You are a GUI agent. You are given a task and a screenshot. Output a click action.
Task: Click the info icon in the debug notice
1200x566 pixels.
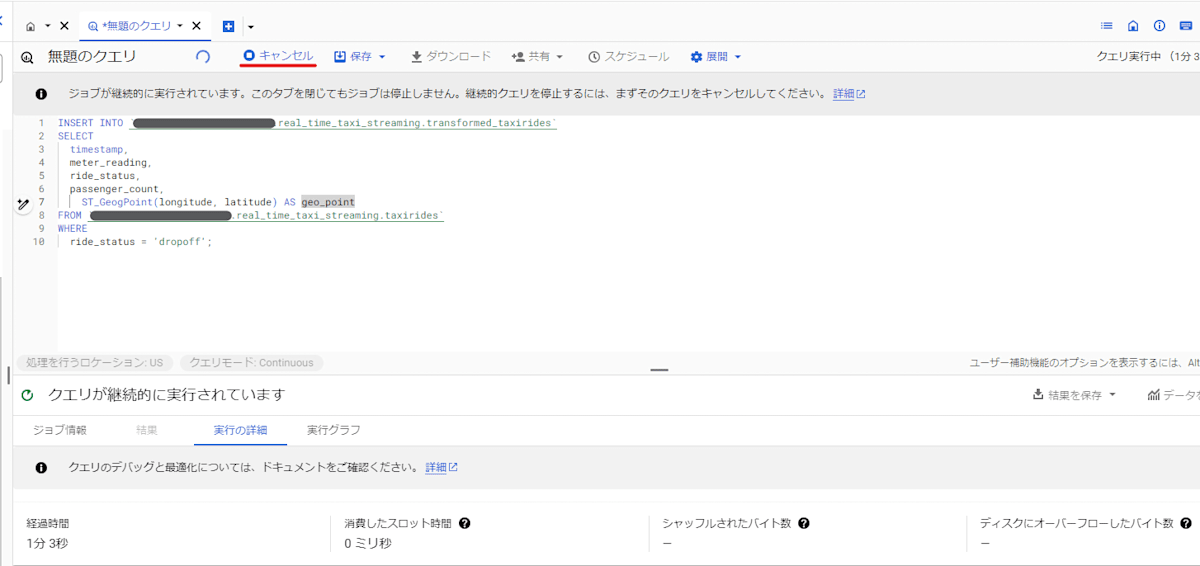(41, 467)
